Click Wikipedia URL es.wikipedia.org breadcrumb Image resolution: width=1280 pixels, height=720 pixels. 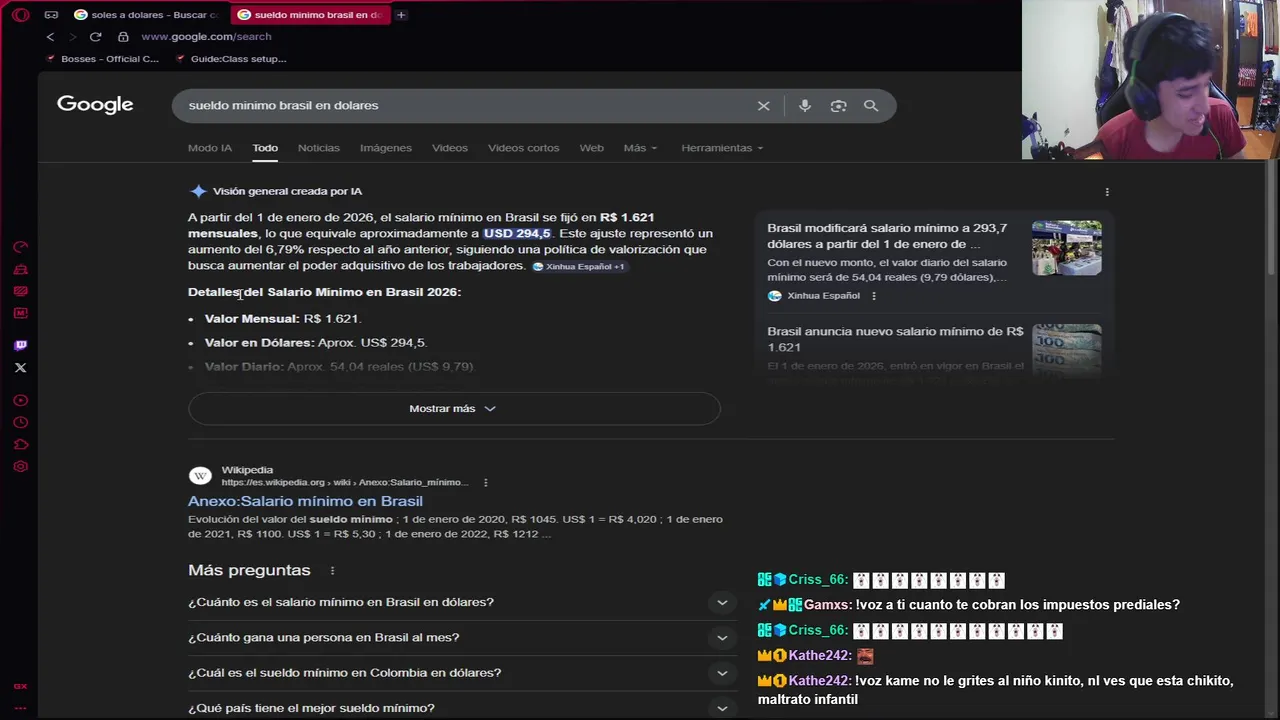345,483
